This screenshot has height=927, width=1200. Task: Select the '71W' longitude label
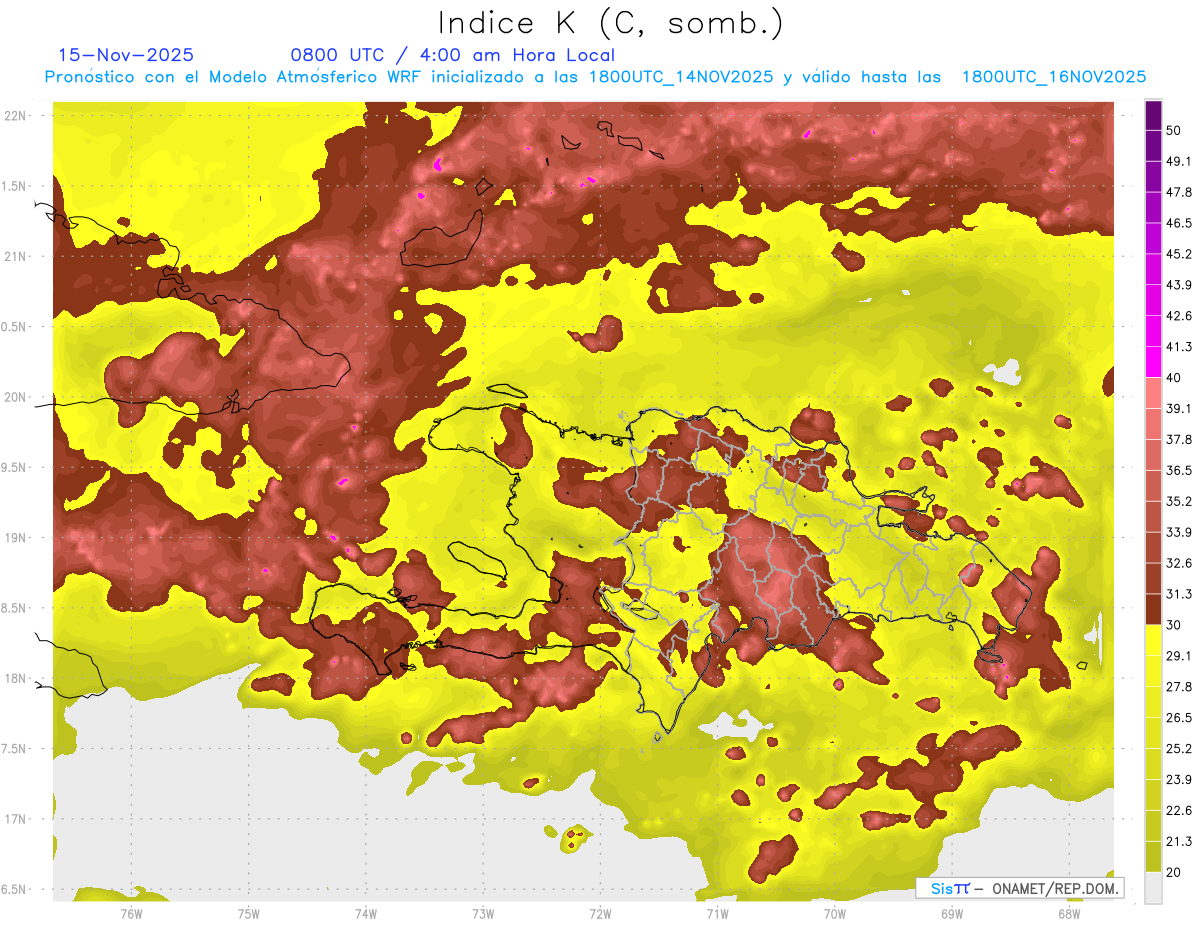coord(717,913)
